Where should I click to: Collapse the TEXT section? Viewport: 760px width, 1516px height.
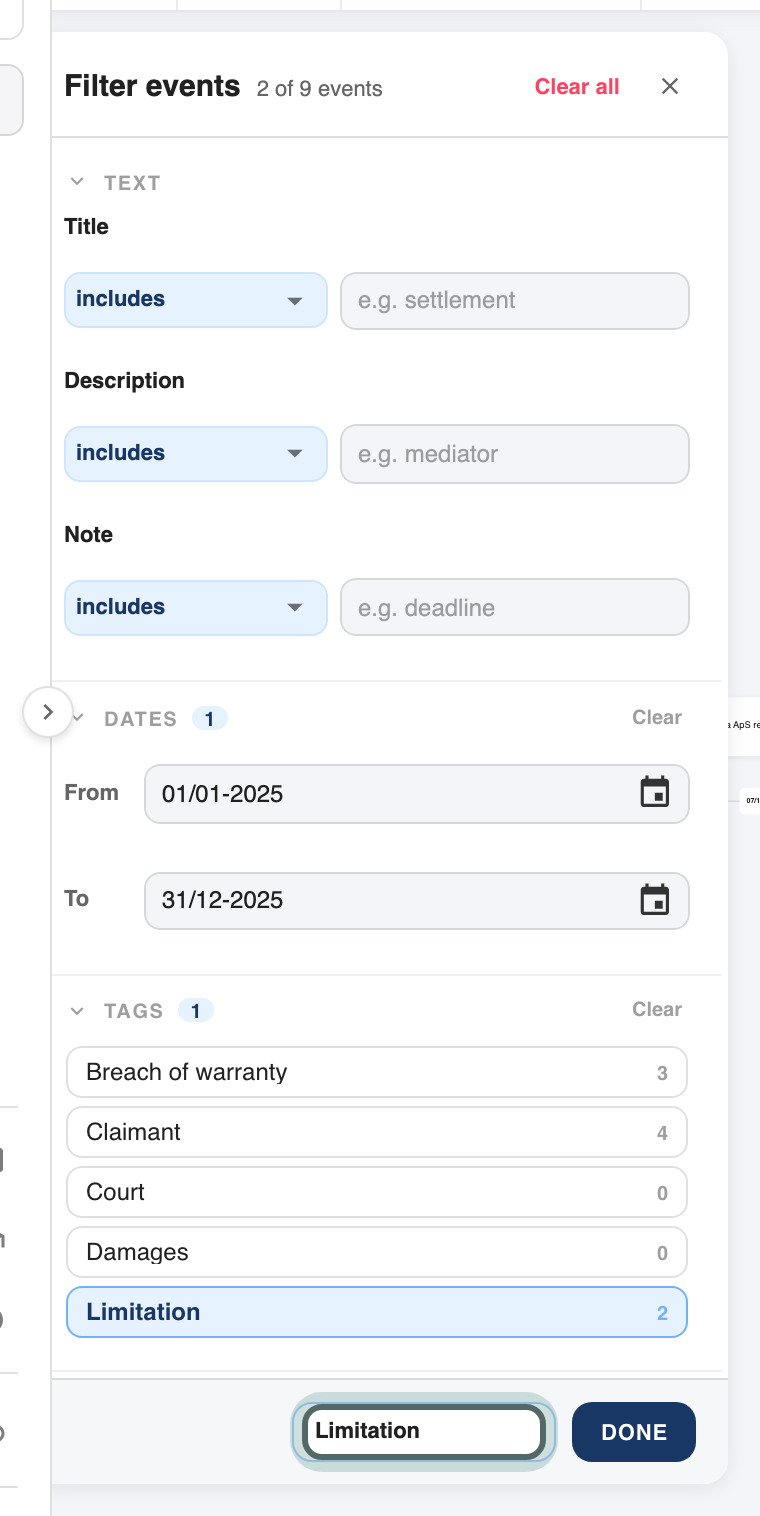click(x=77, y=182)
